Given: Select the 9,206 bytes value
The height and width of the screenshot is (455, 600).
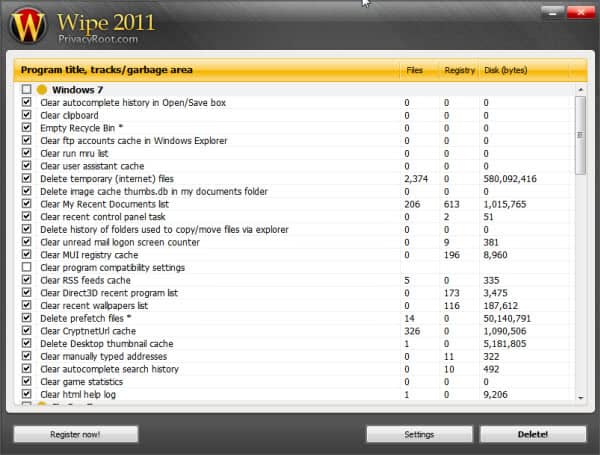Looking at the screenshot, I should coord(495,395).
